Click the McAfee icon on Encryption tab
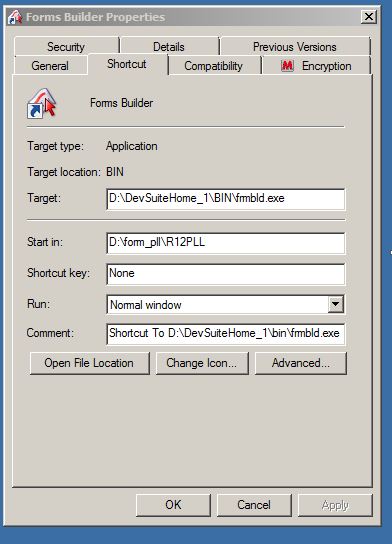392x544 pixels. 287,66
